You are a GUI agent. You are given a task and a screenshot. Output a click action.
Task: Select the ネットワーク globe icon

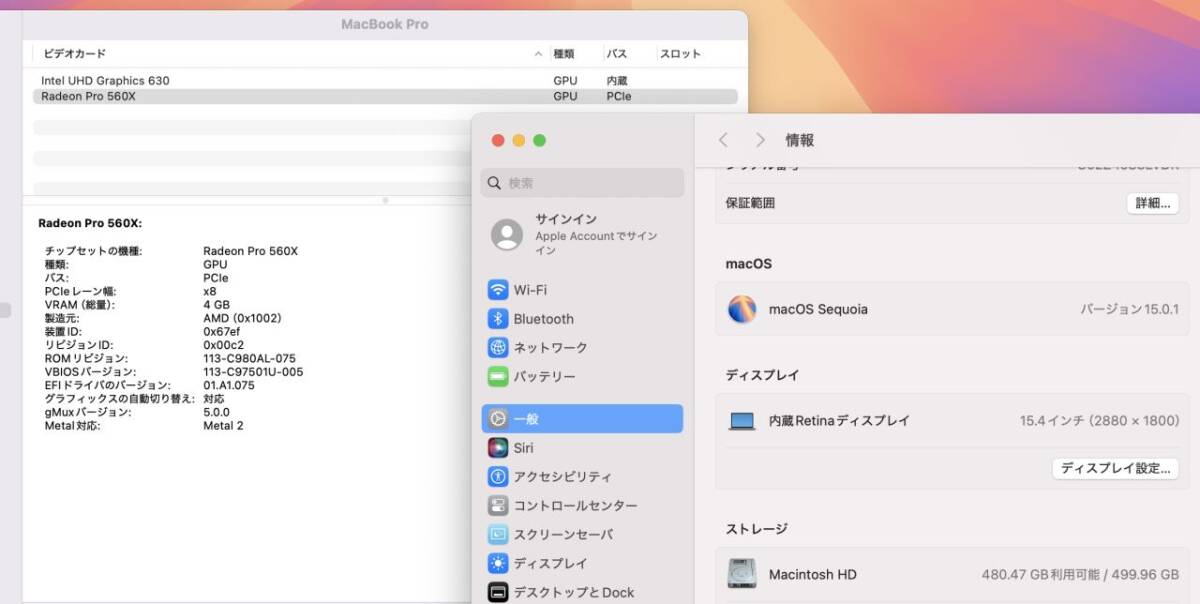click(x=498, y=348)
